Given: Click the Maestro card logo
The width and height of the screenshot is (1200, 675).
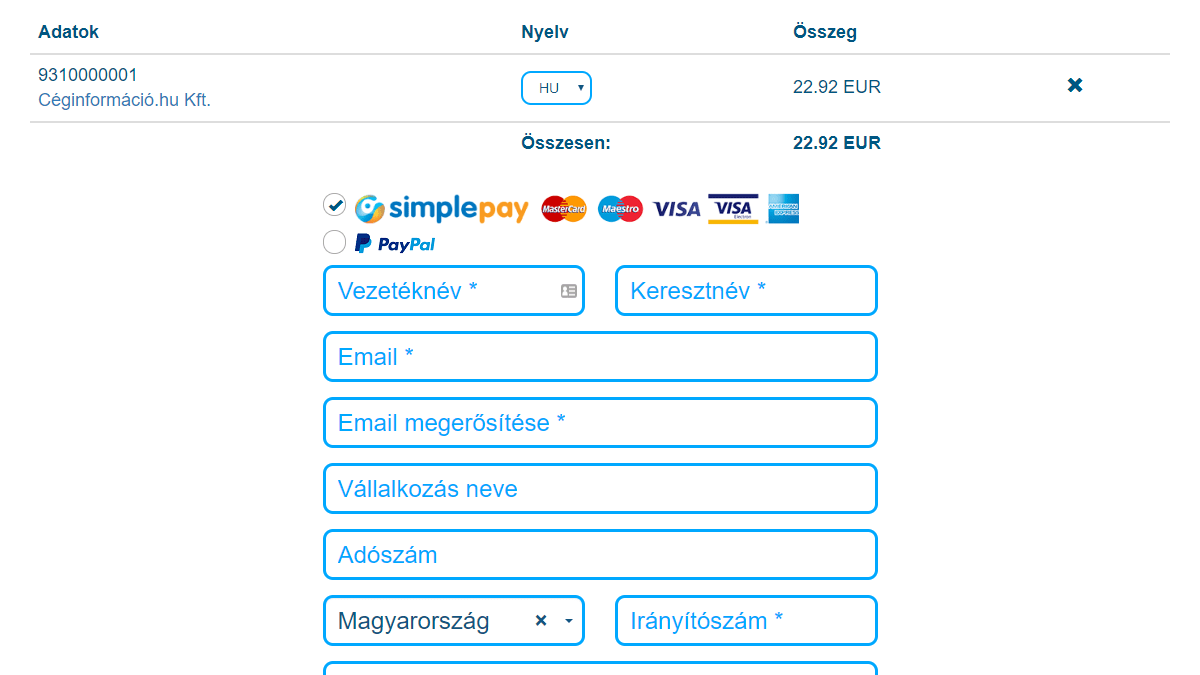Looking at the screenshot, I should 620,209.
